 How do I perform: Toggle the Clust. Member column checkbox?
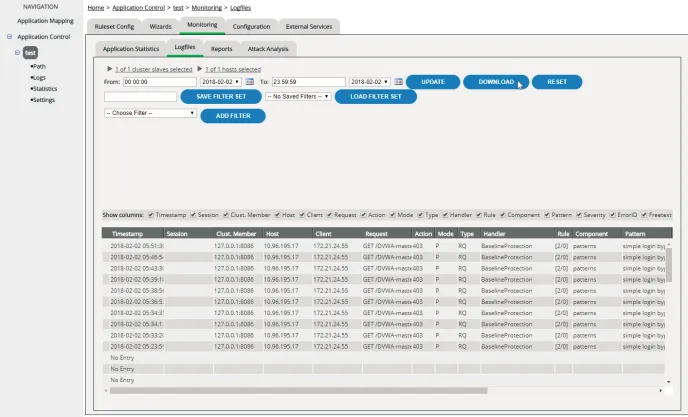click(226, 215)
